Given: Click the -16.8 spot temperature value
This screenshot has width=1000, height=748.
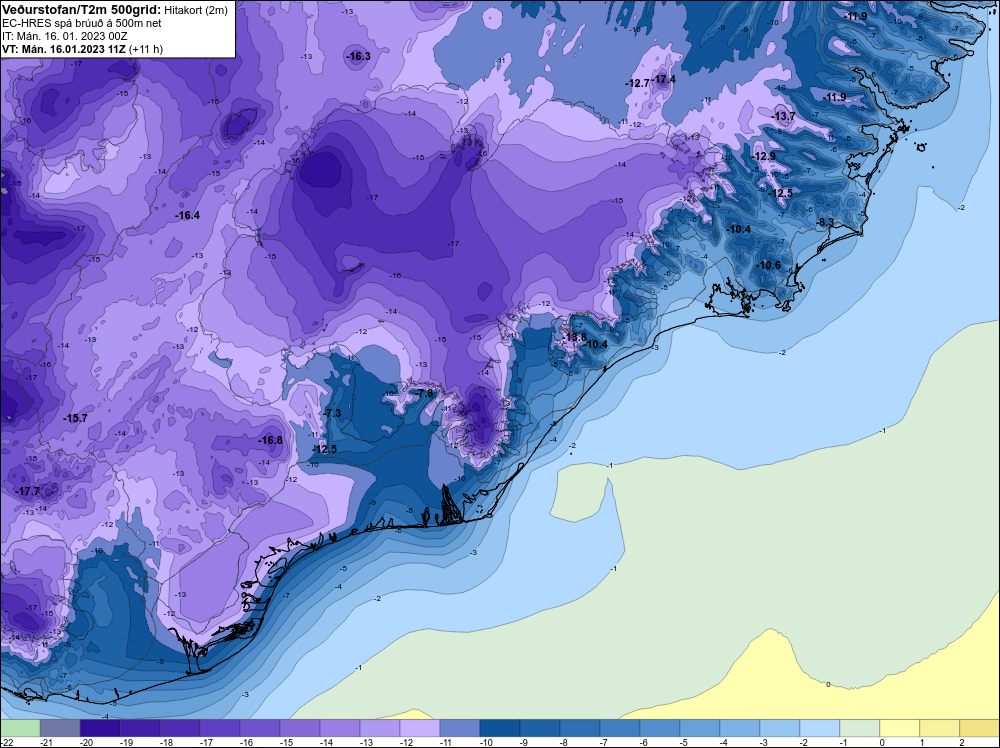Looking at the screenshot, I should click(270, 440).
